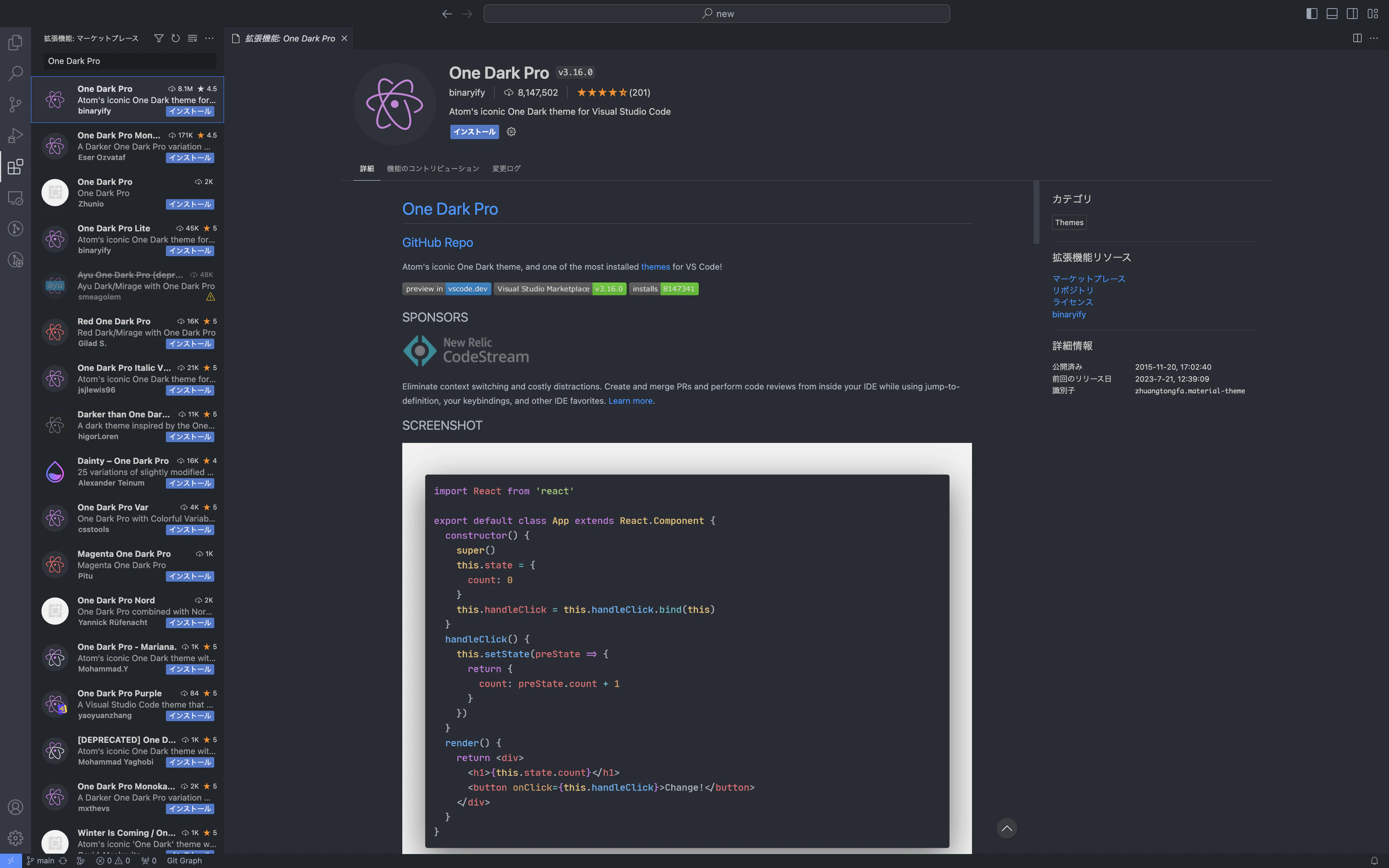Click the filter extensions funnel icon
Viewport: 1389px width, 868px height.
coord(159,38)
